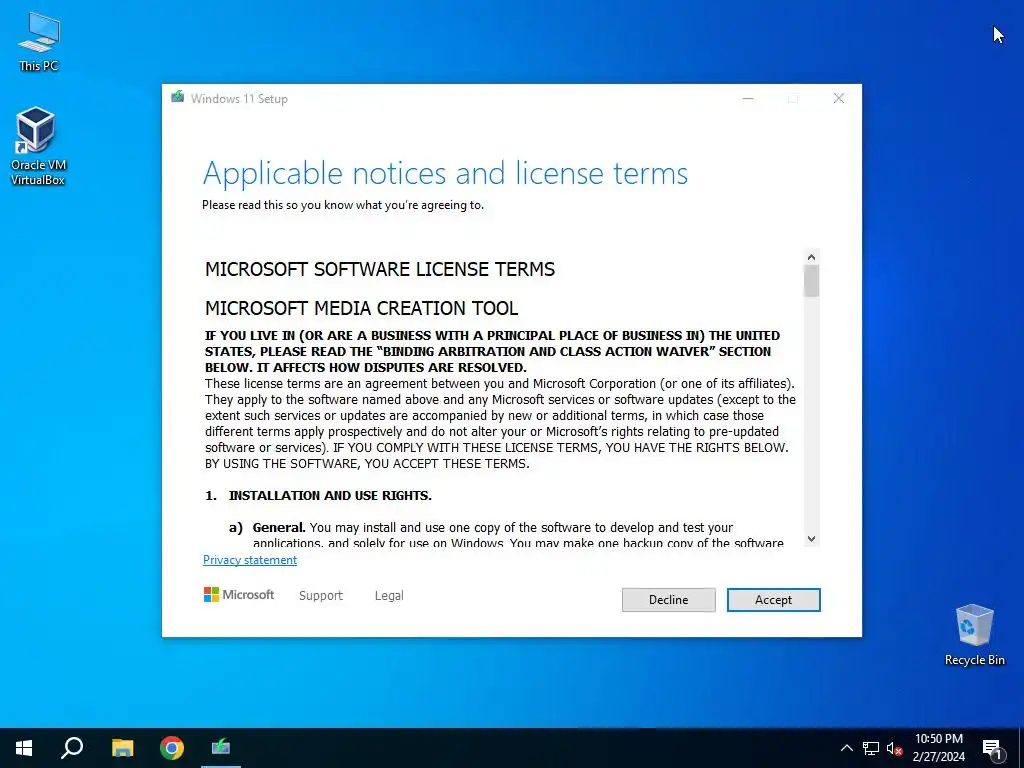Open taskbar search magnifier
1024x768 pixels.
click(72, 748)
